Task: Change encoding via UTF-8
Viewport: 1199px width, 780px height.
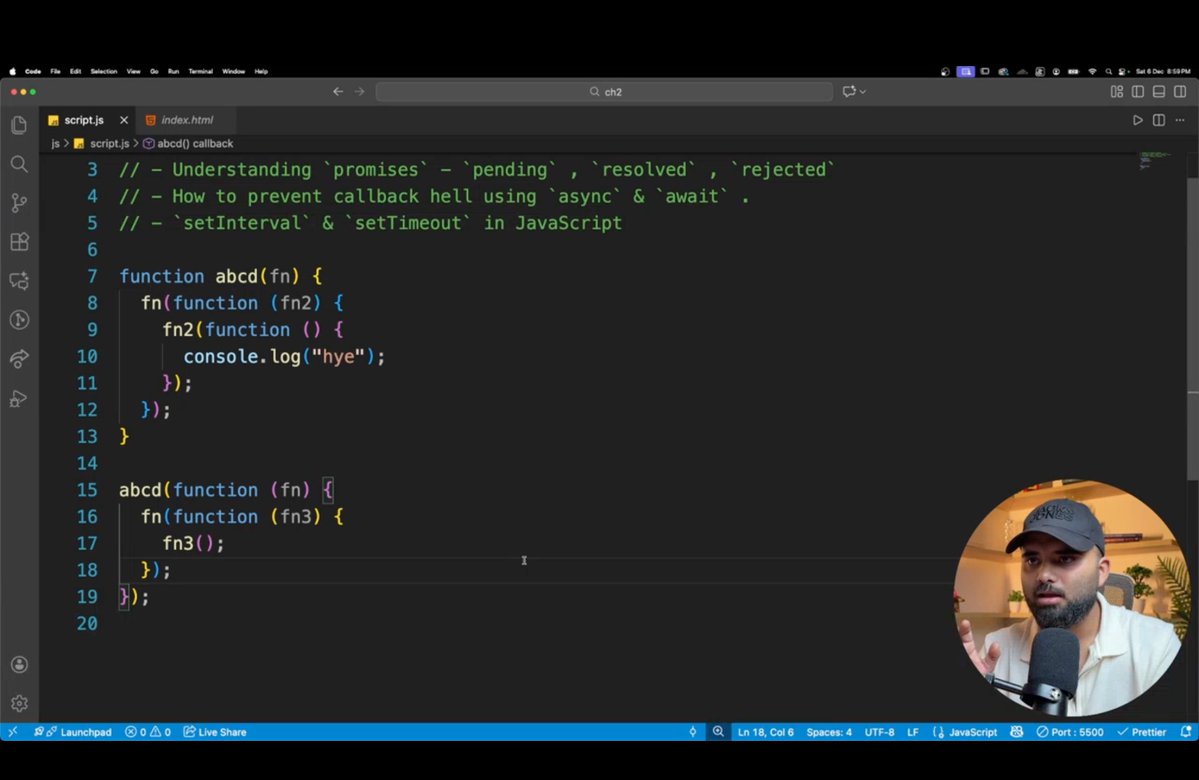Action: click(x=879, y=732)
